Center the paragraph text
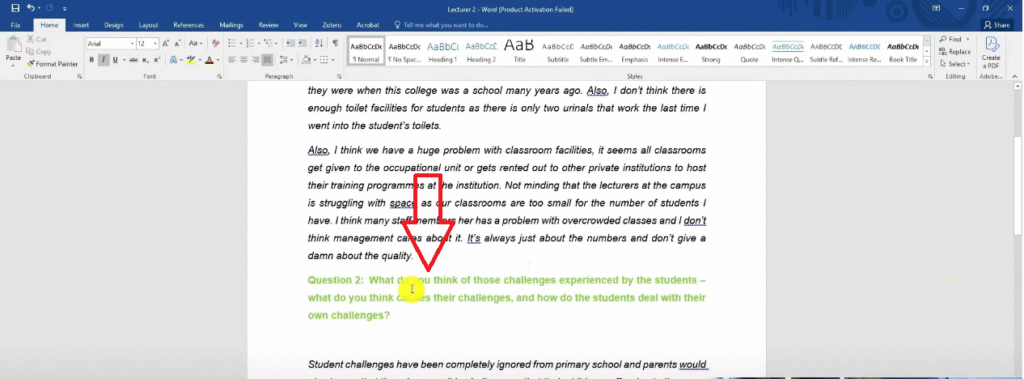Screen dimensions: 1024x379 click(244, 60)
